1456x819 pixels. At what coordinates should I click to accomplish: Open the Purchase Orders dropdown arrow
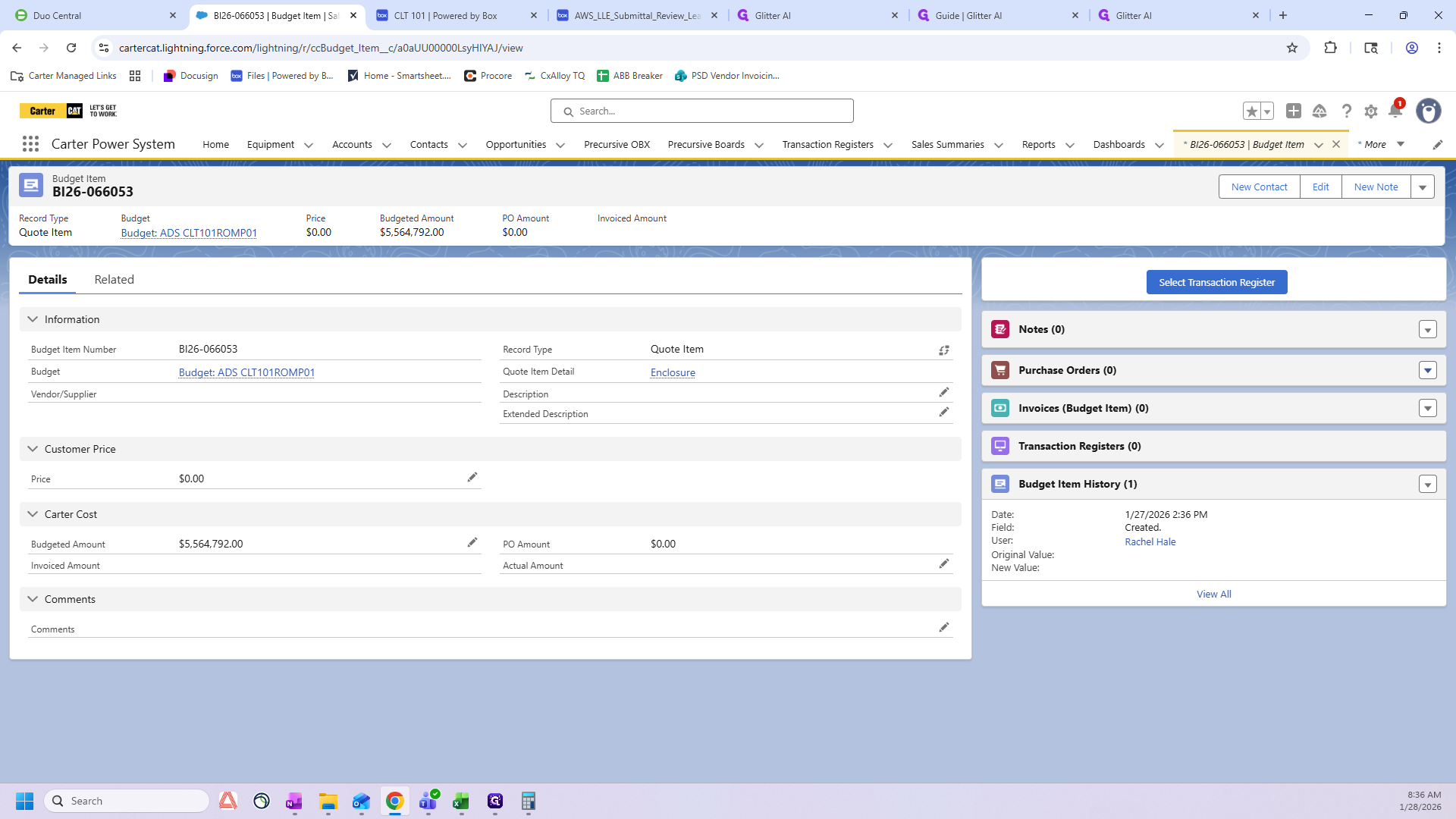[x=1428, y=370]
